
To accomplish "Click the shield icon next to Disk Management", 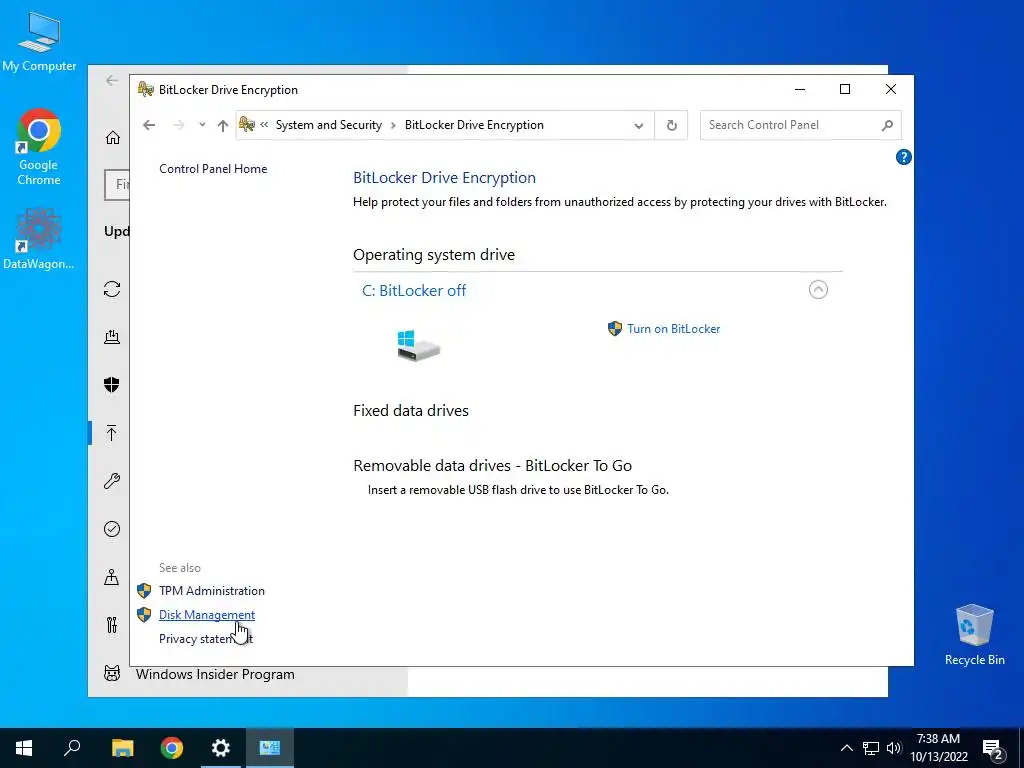I will pos(144,615).
